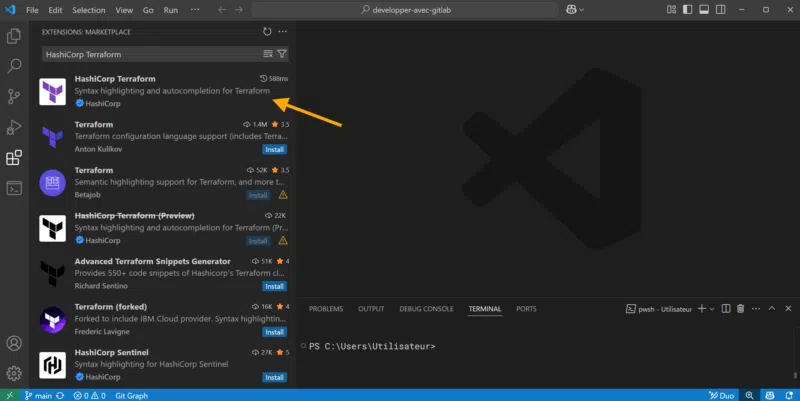Switch to the PROBLEMS tab
The height and width of the screenshot is (401, 800).
326,309
